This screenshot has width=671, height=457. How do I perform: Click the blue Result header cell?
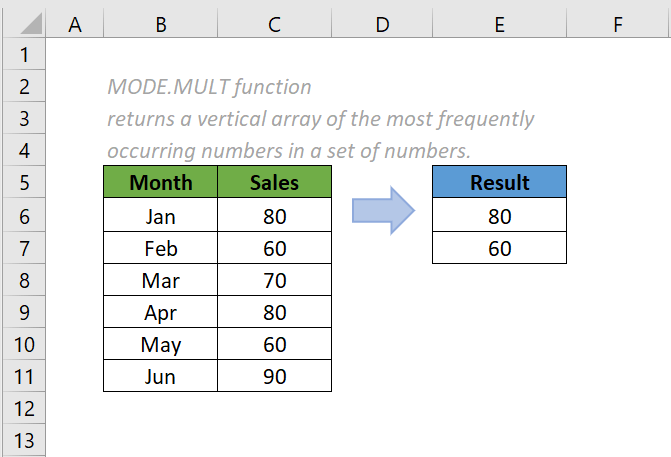[x=499, y=183]
